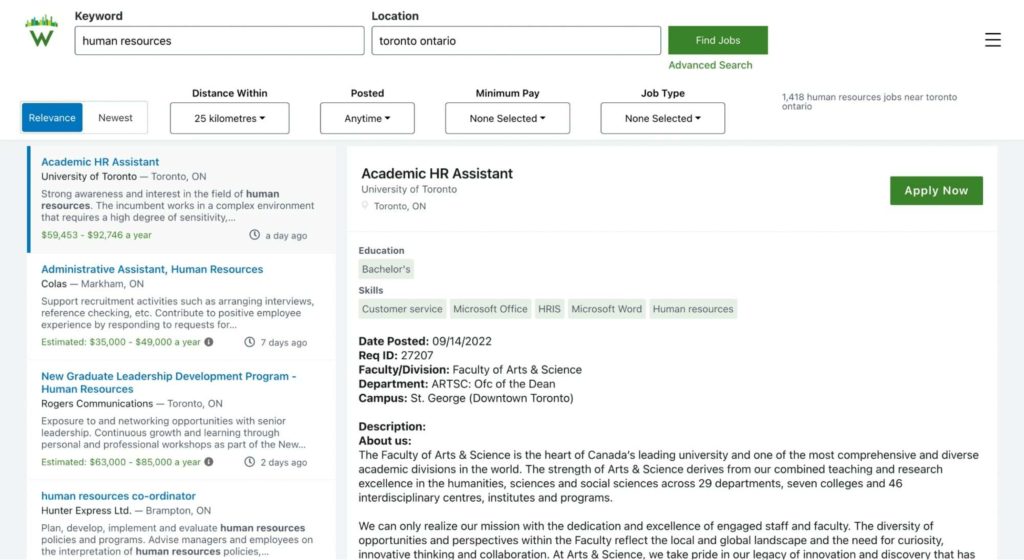1024x560 pixels.
Task: Click clock icon next to '2 days ago'
Action: point(249,461)
